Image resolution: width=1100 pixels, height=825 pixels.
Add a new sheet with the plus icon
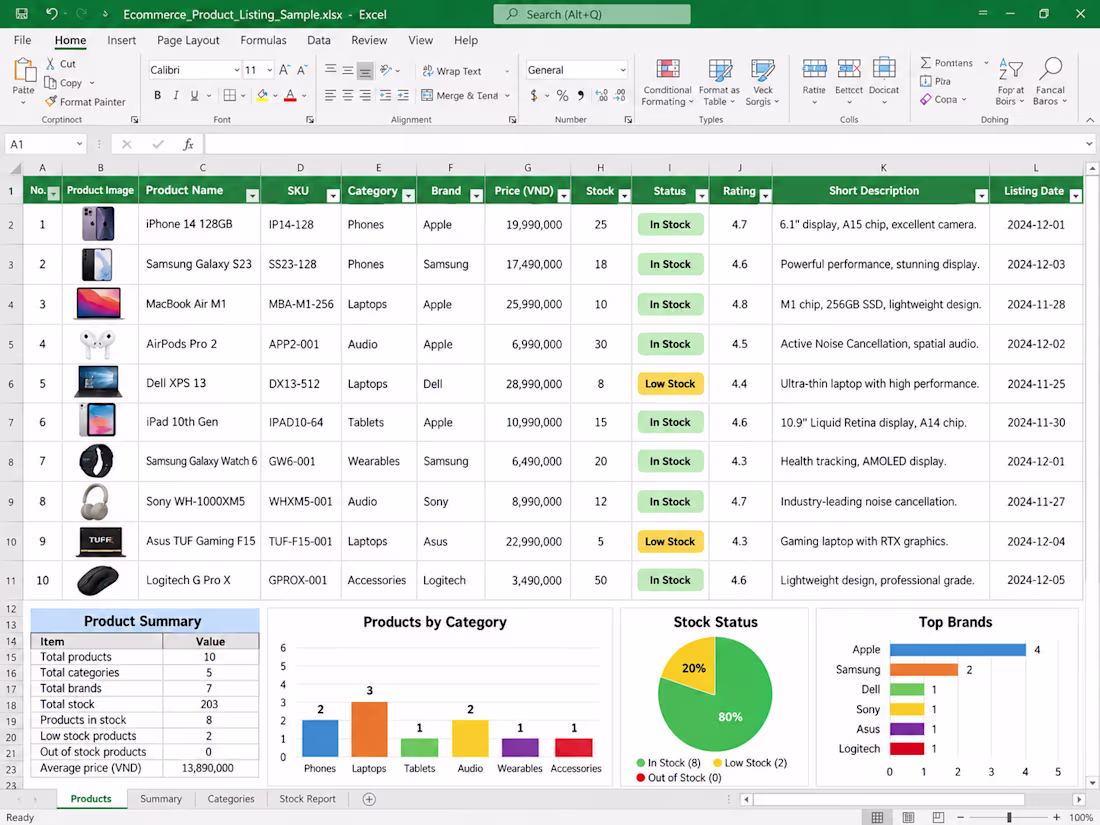(x=369, y=799)
